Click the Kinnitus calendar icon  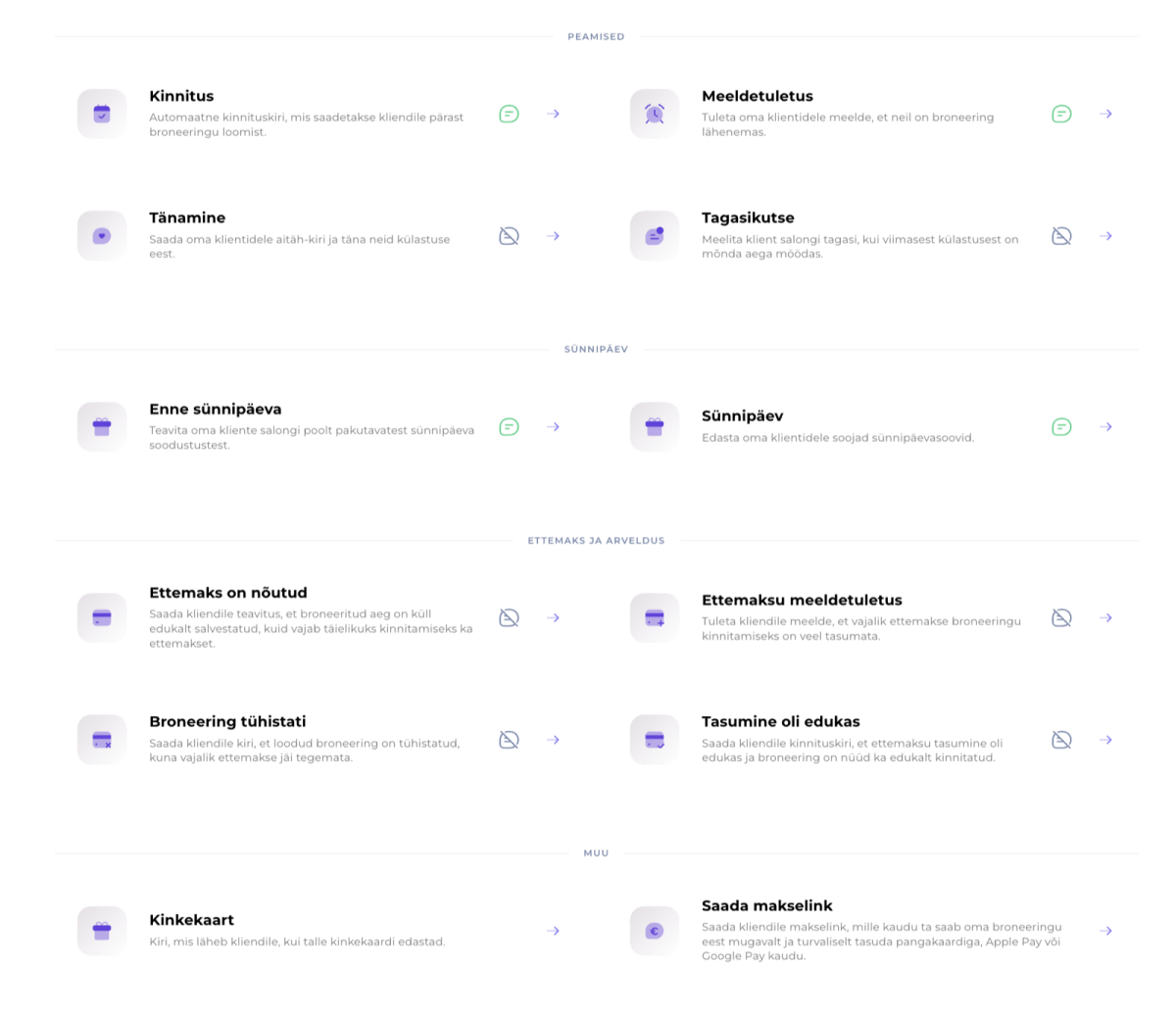[x=102, y=114]
